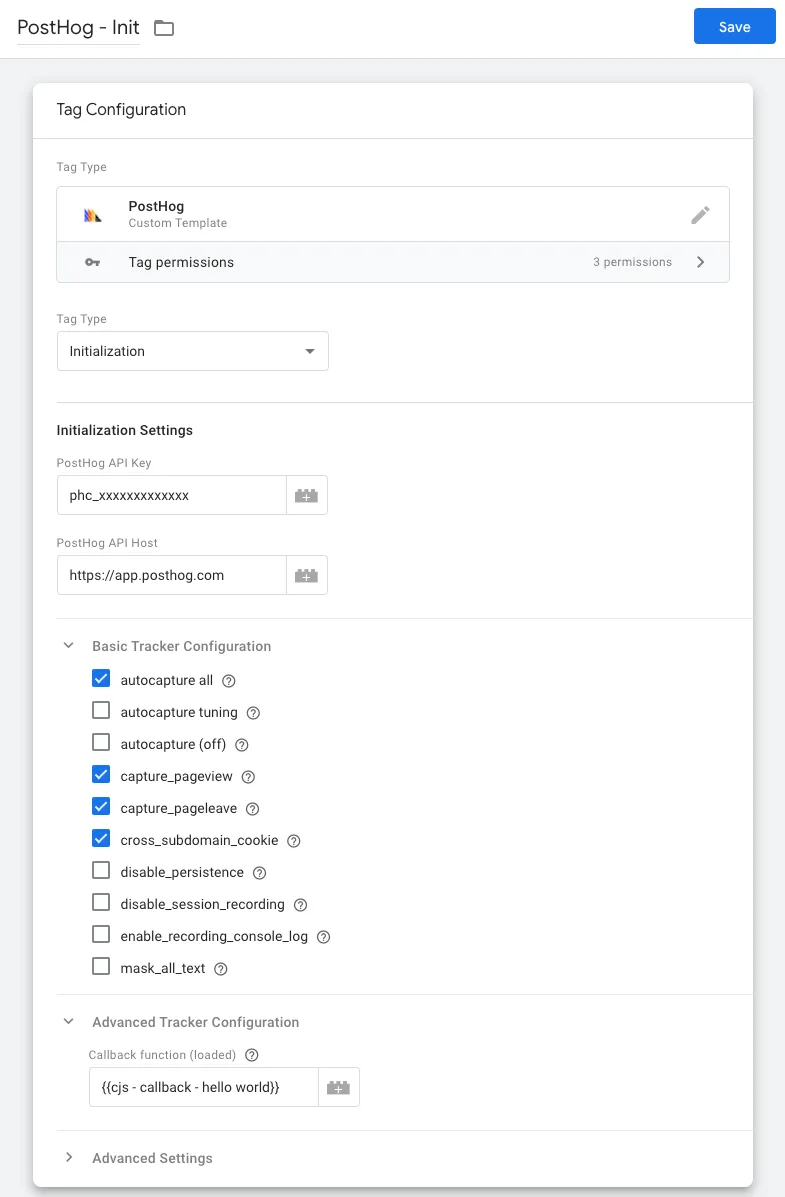Click the variable picker beside PostHog API Host
785x1197 pixels.
[x=307, y=575]
